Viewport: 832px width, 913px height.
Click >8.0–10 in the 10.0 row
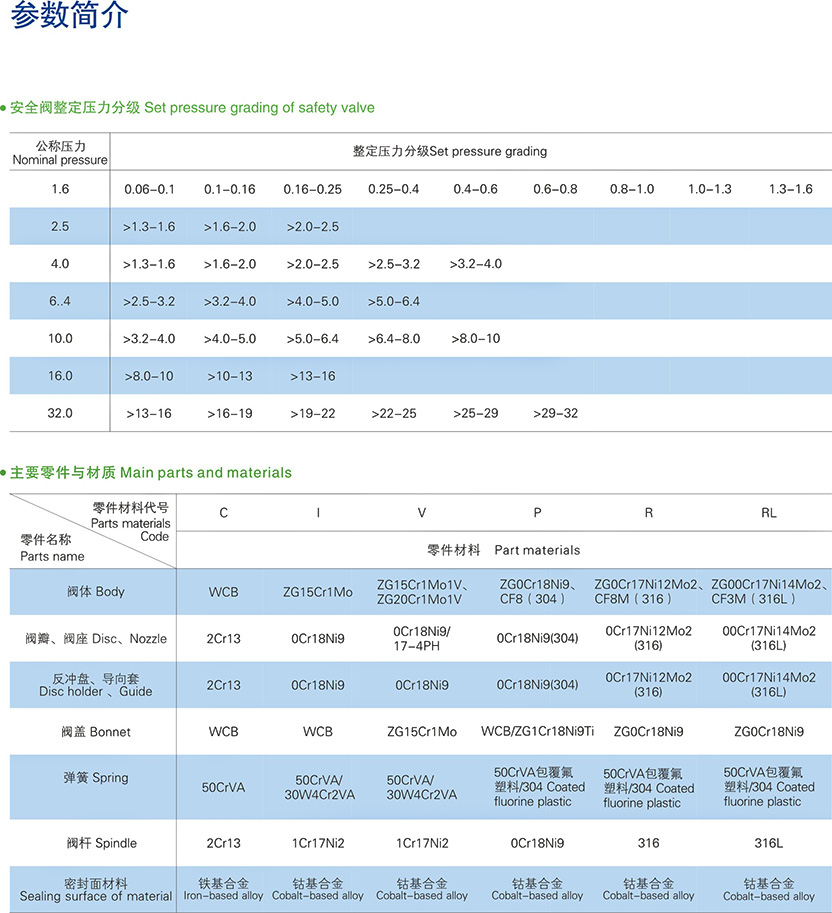click(x=475, y=338)
